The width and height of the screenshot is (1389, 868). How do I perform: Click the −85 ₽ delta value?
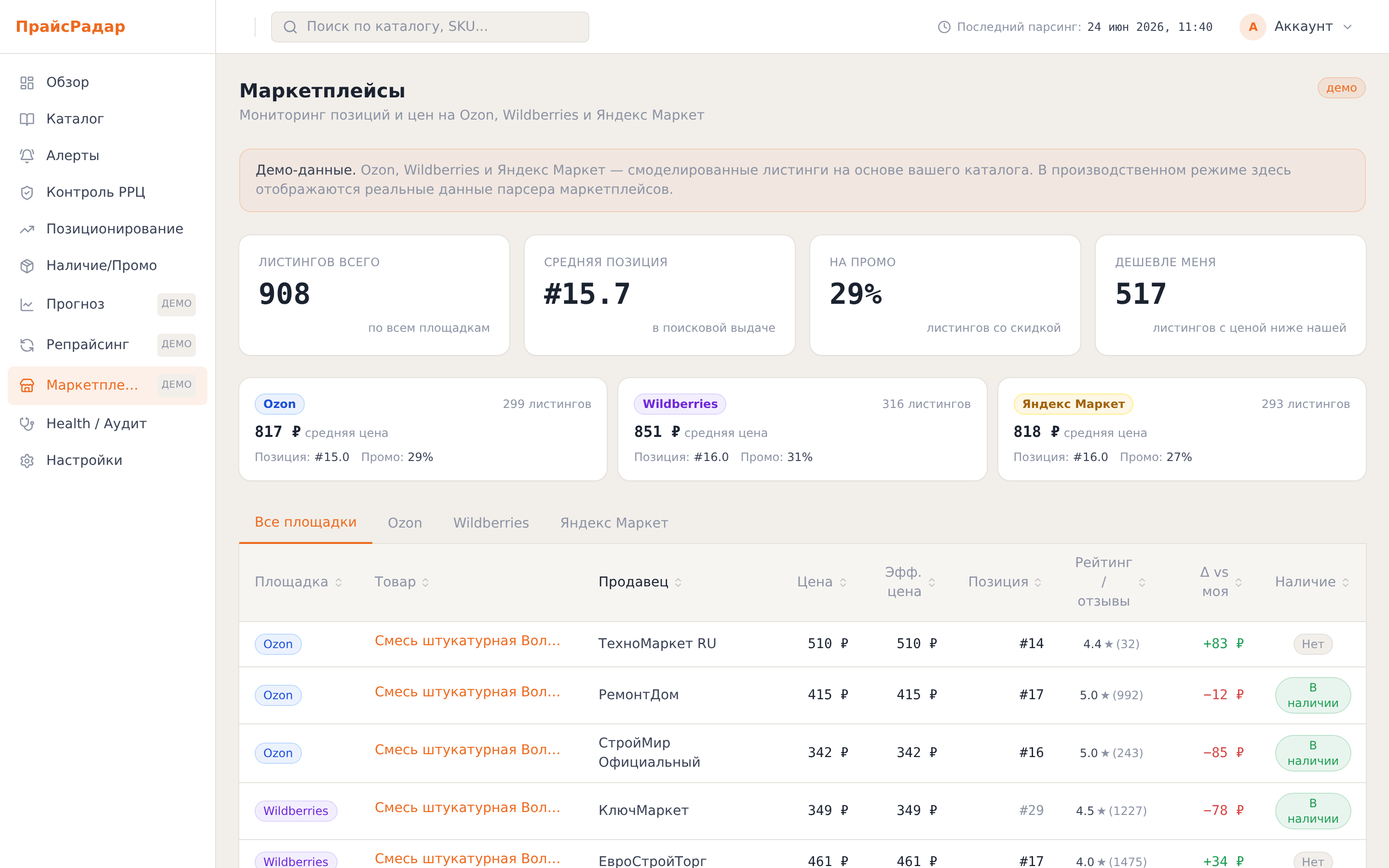point(1223,753)
